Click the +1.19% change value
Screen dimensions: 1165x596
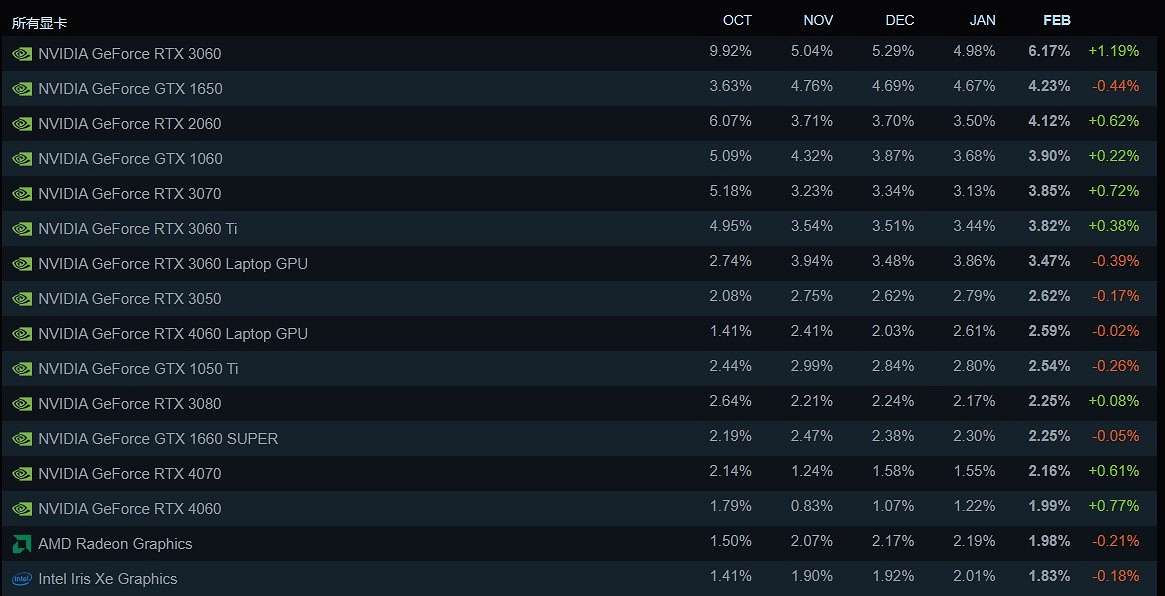pos(1114,51)
